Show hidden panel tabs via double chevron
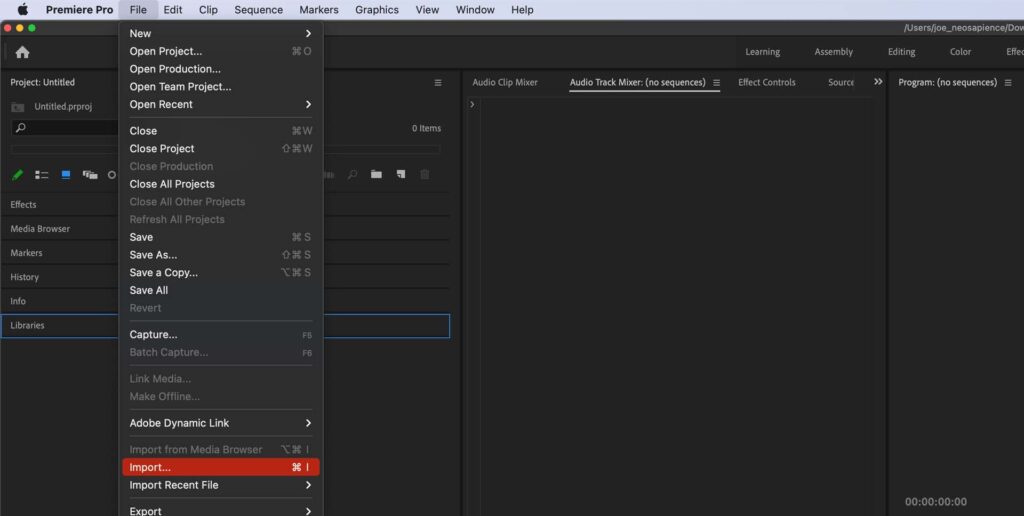1024x516 pixels. [878, 82]
